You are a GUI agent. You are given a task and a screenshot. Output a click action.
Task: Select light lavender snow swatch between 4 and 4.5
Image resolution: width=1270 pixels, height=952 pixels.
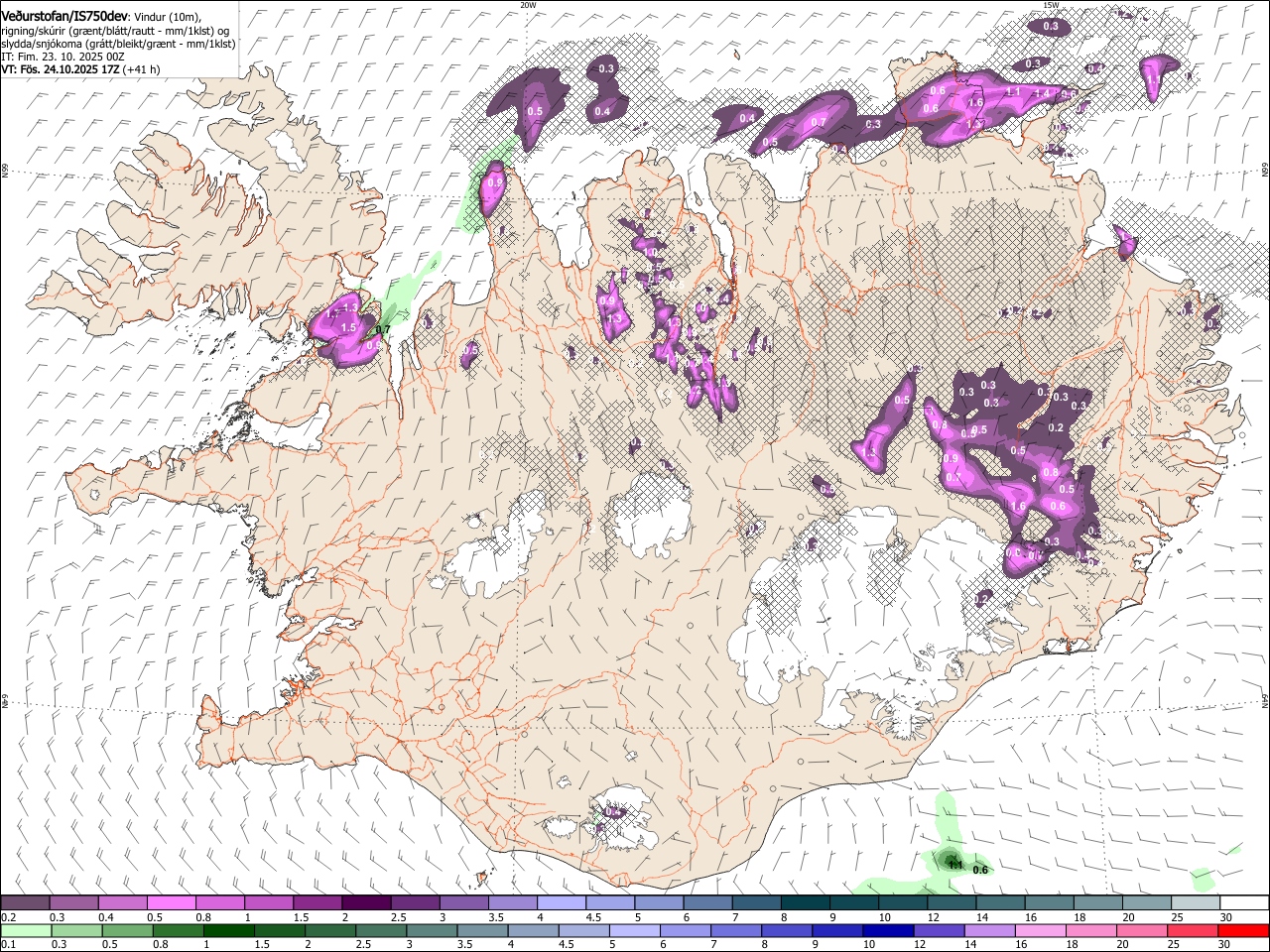tap(562, 902)
